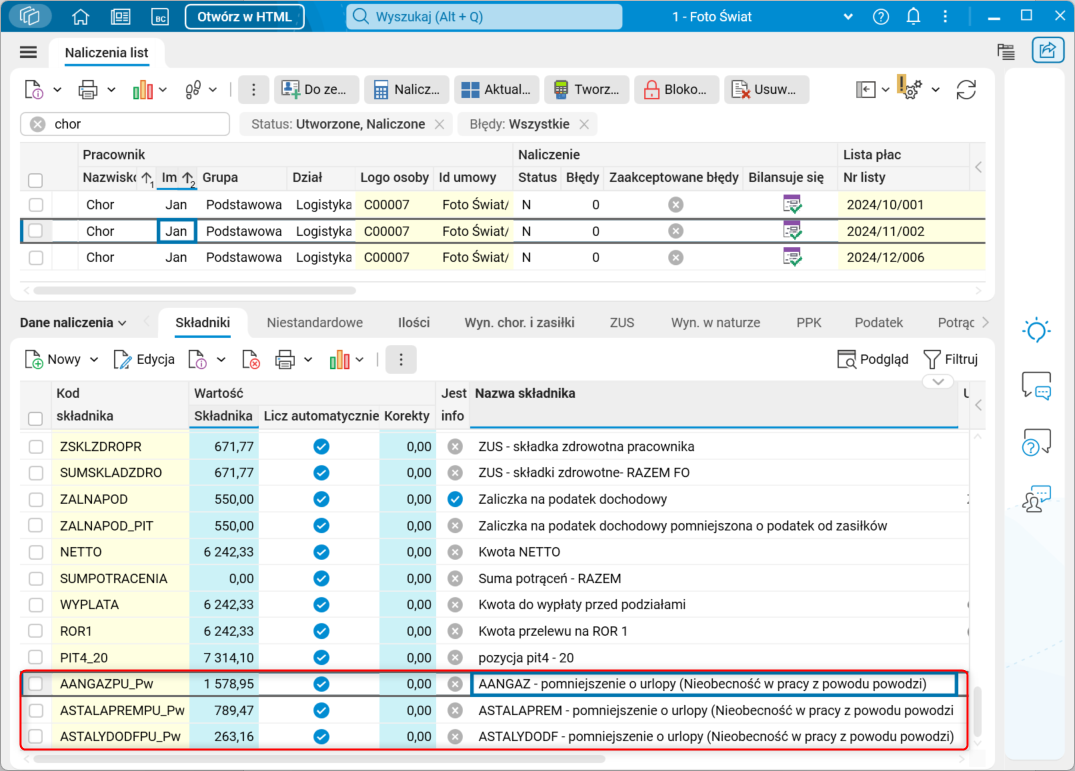Click the notifications bell icon
The width and height of the screenshot is (1075, 771).
(913, 17)
